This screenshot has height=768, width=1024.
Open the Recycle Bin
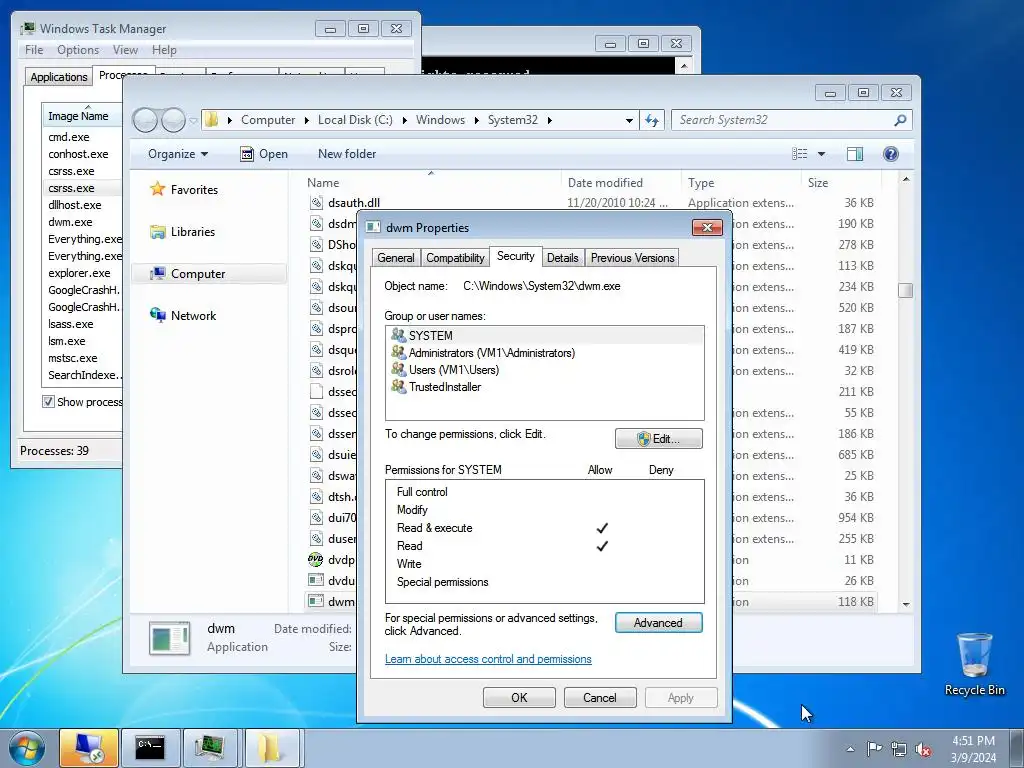(974, 664)
